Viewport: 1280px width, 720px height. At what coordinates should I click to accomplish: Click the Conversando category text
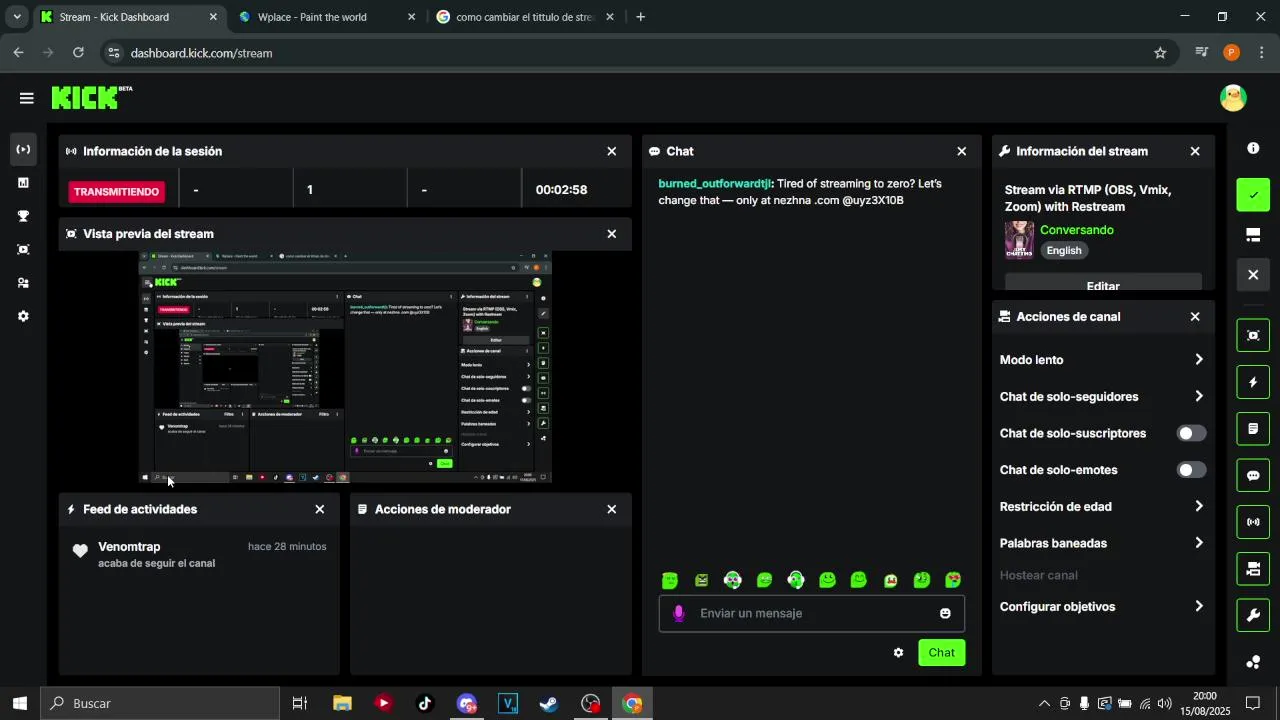coord(1077,230)
